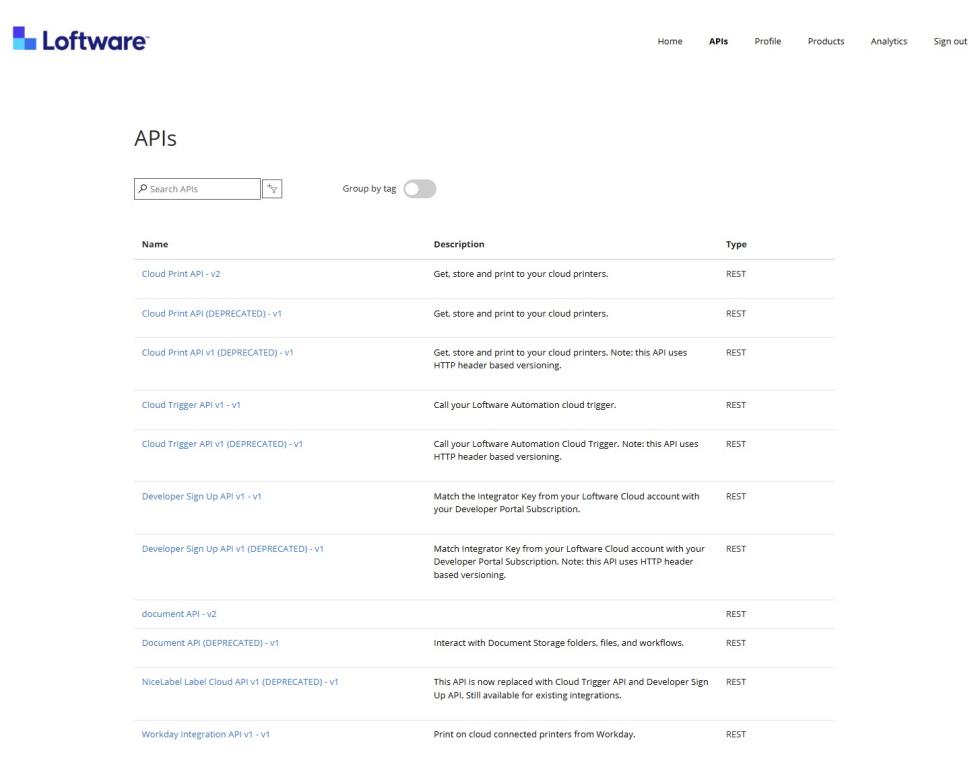Open document API - v2 link
The image size is (976, 779).
[x=180, y=614]
